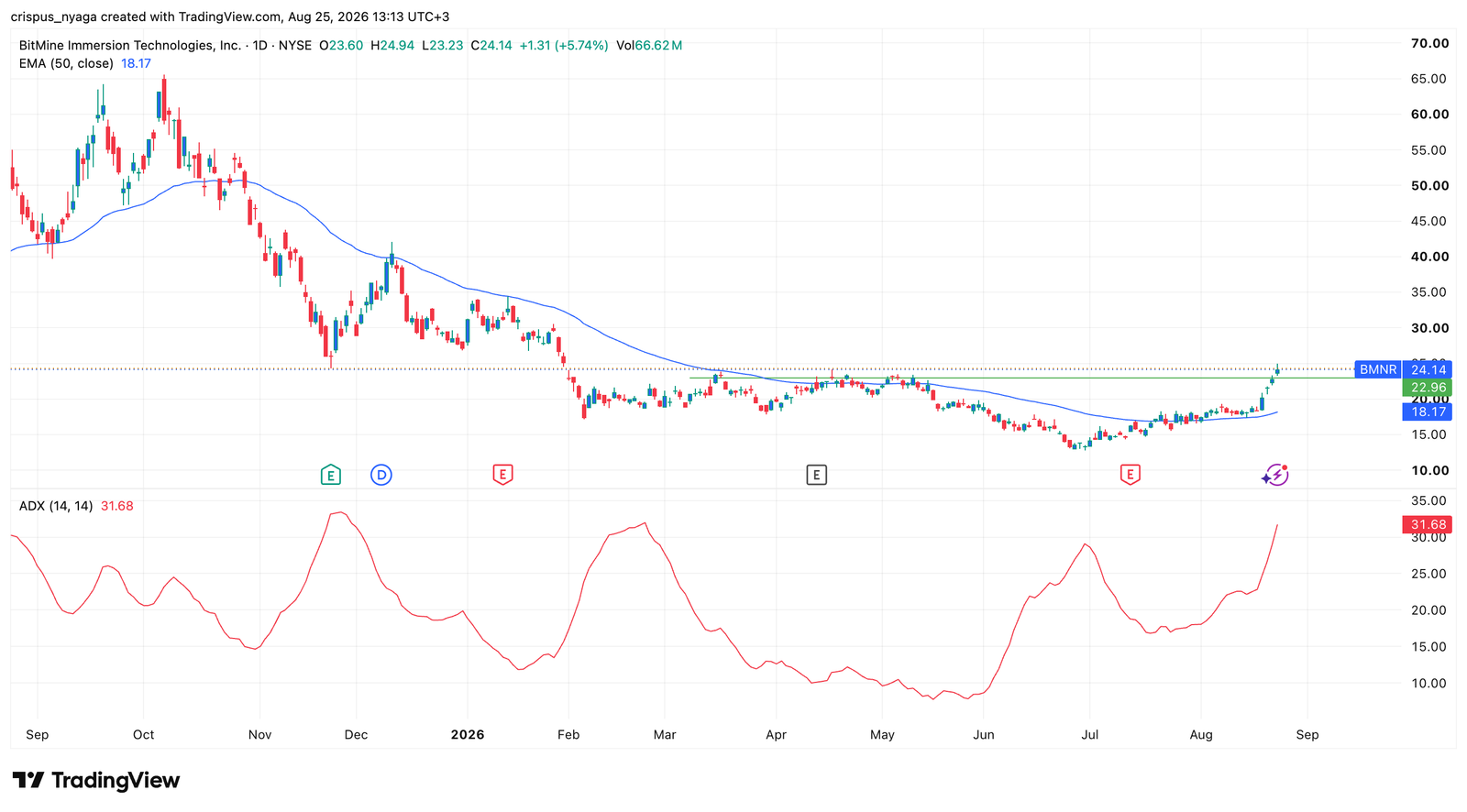Viewport: 1467px width, 812px height.
Task: Click the BMNR ticker price label
Action: (x=1378, y=369)
